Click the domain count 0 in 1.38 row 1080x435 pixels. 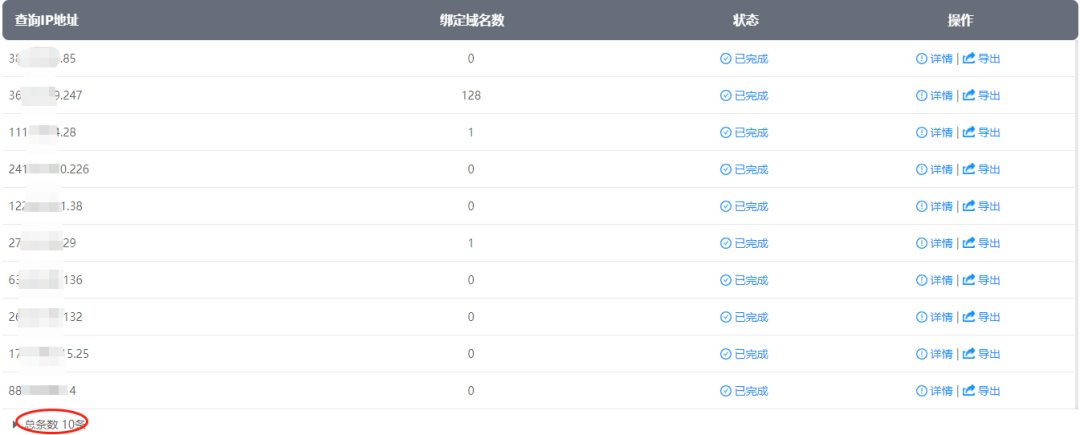(x=471, y=206)
